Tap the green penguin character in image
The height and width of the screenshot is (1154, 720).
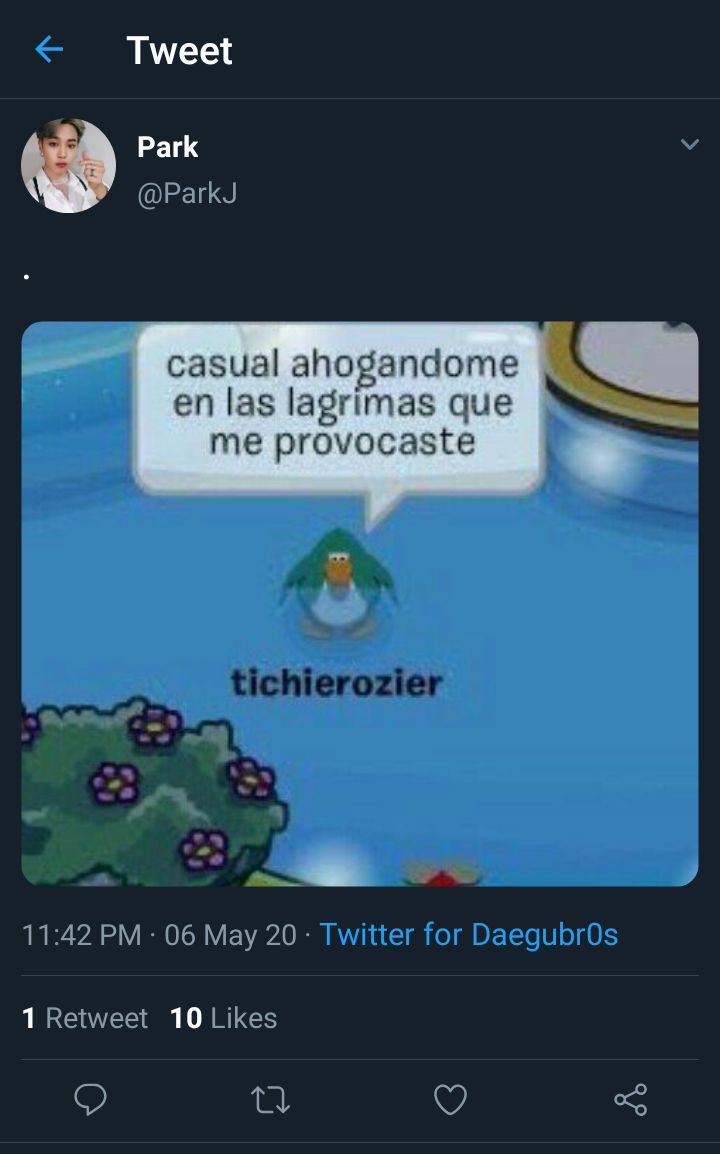tap(338, 583)
